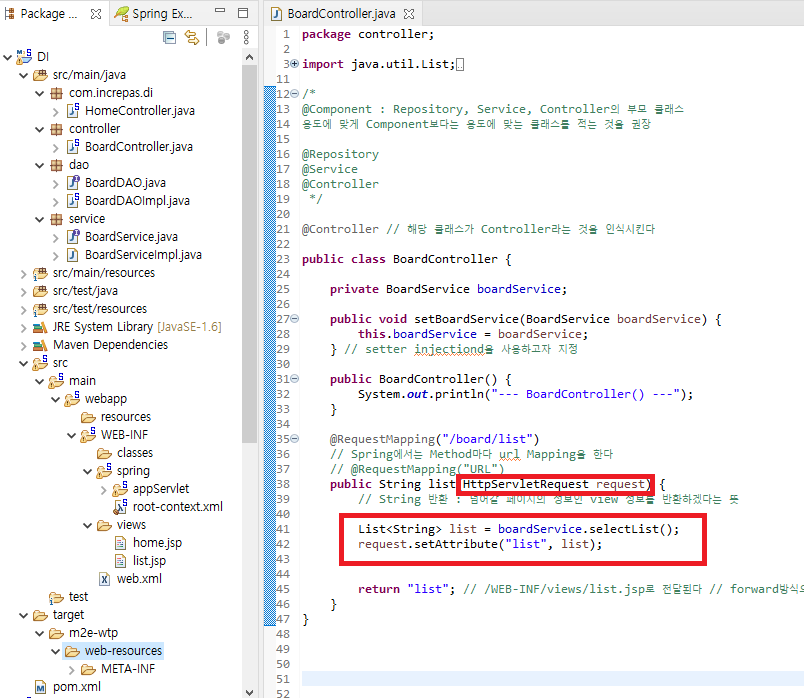Collapse the com.increpas.di package

(39, 93)
